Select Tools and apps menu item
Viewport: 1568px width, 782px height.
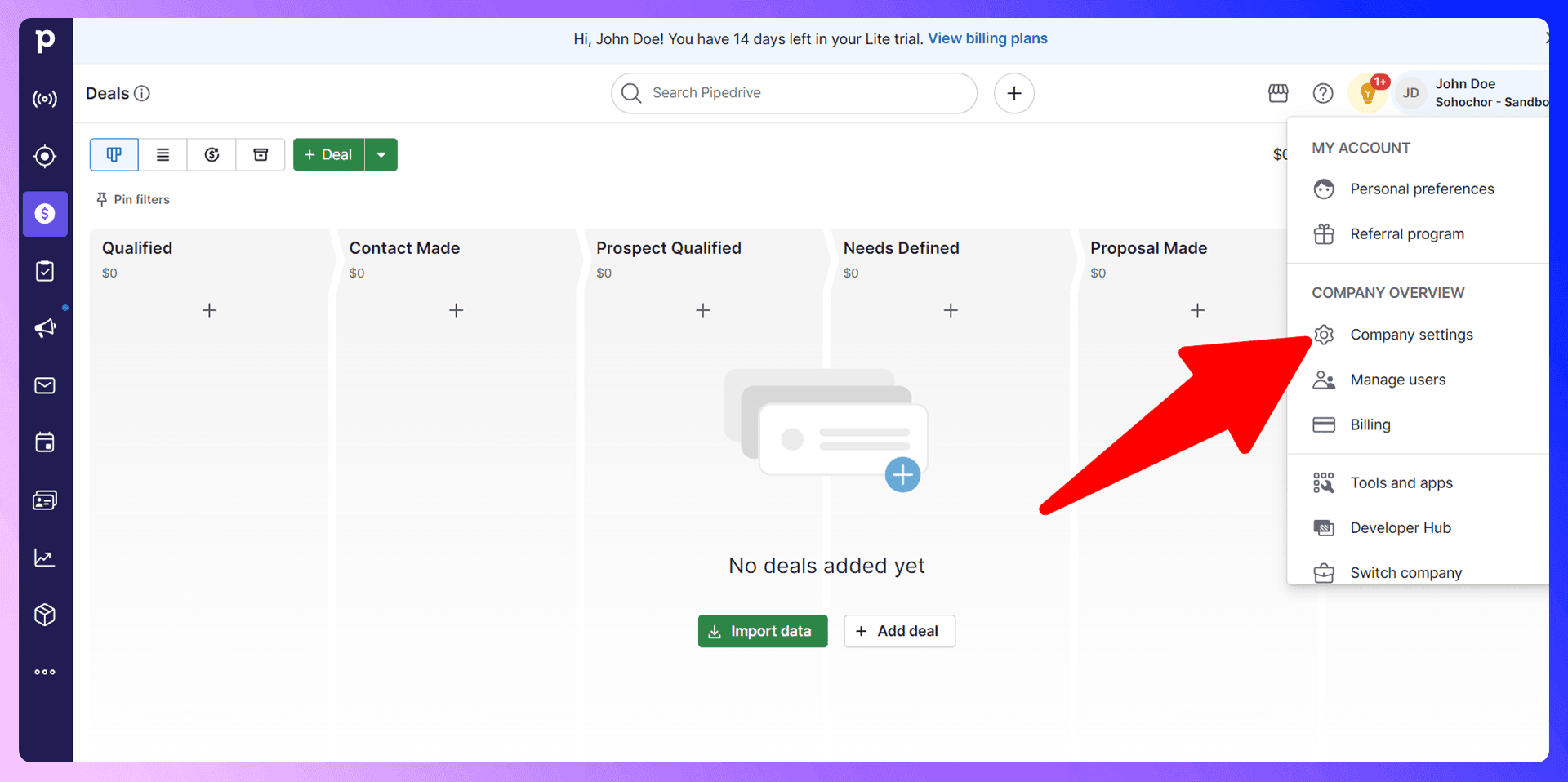click(x=1418, y=482)
